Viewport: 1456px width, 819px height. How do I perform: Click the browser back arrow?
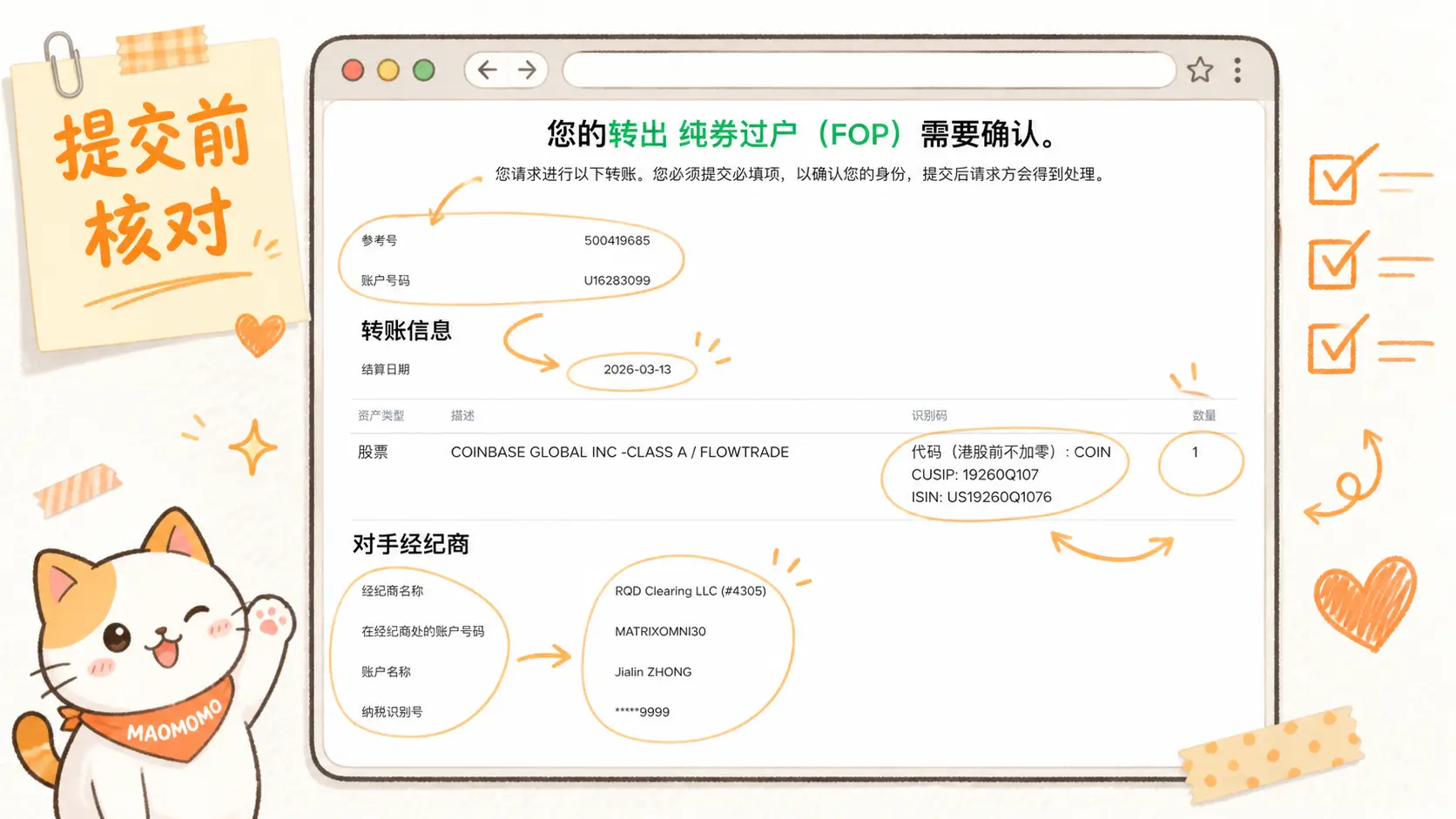click(488, 70)
